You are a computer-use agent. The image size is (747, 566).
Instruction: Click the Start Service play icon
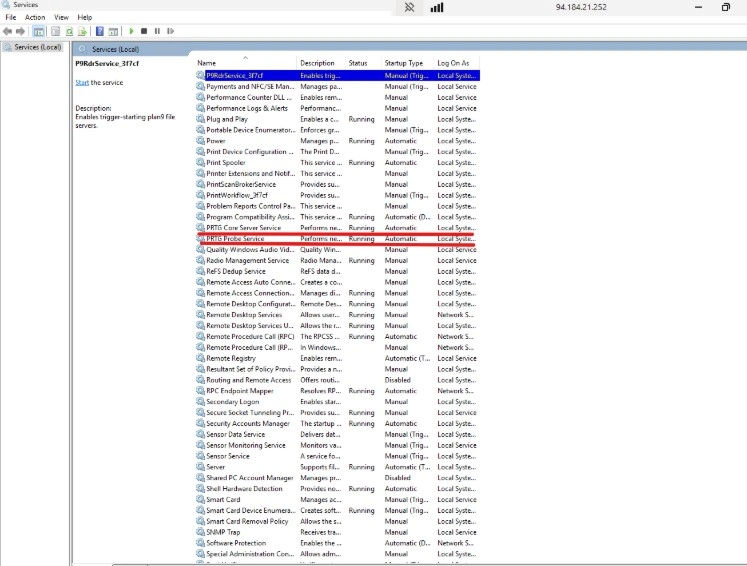pyautogui.click(x=132, y=31)
